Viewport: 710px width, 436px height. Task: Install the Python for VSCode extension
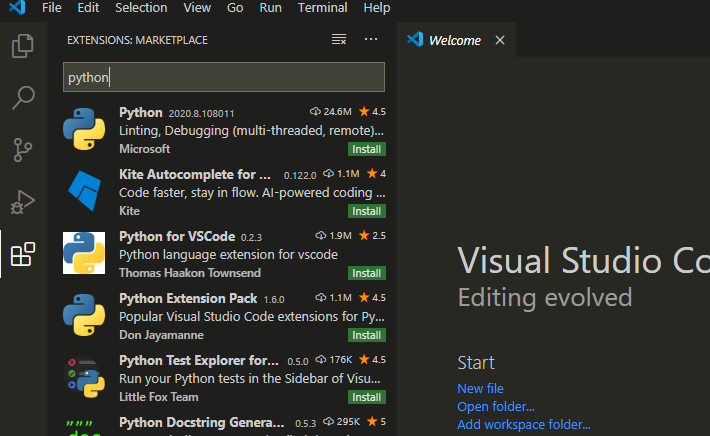coord(366,273)
